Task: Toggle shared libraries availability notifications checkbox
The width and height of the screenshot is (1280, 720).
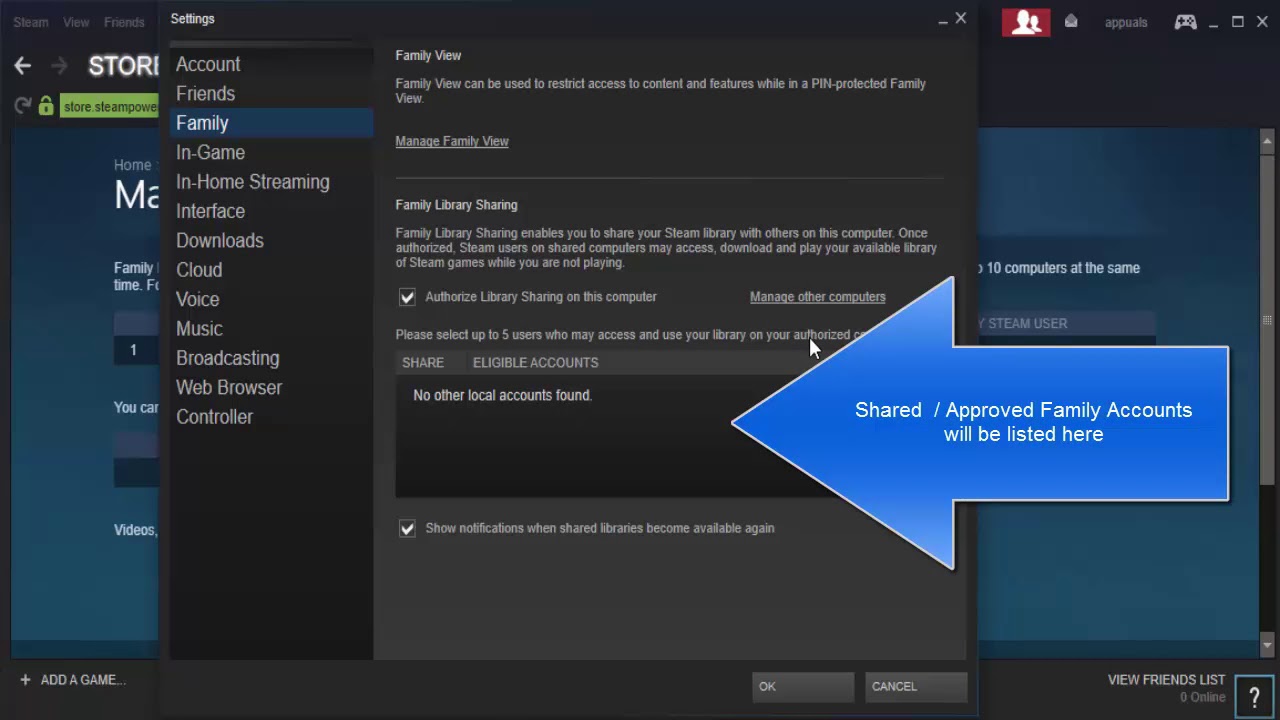Action: [407, 528]
